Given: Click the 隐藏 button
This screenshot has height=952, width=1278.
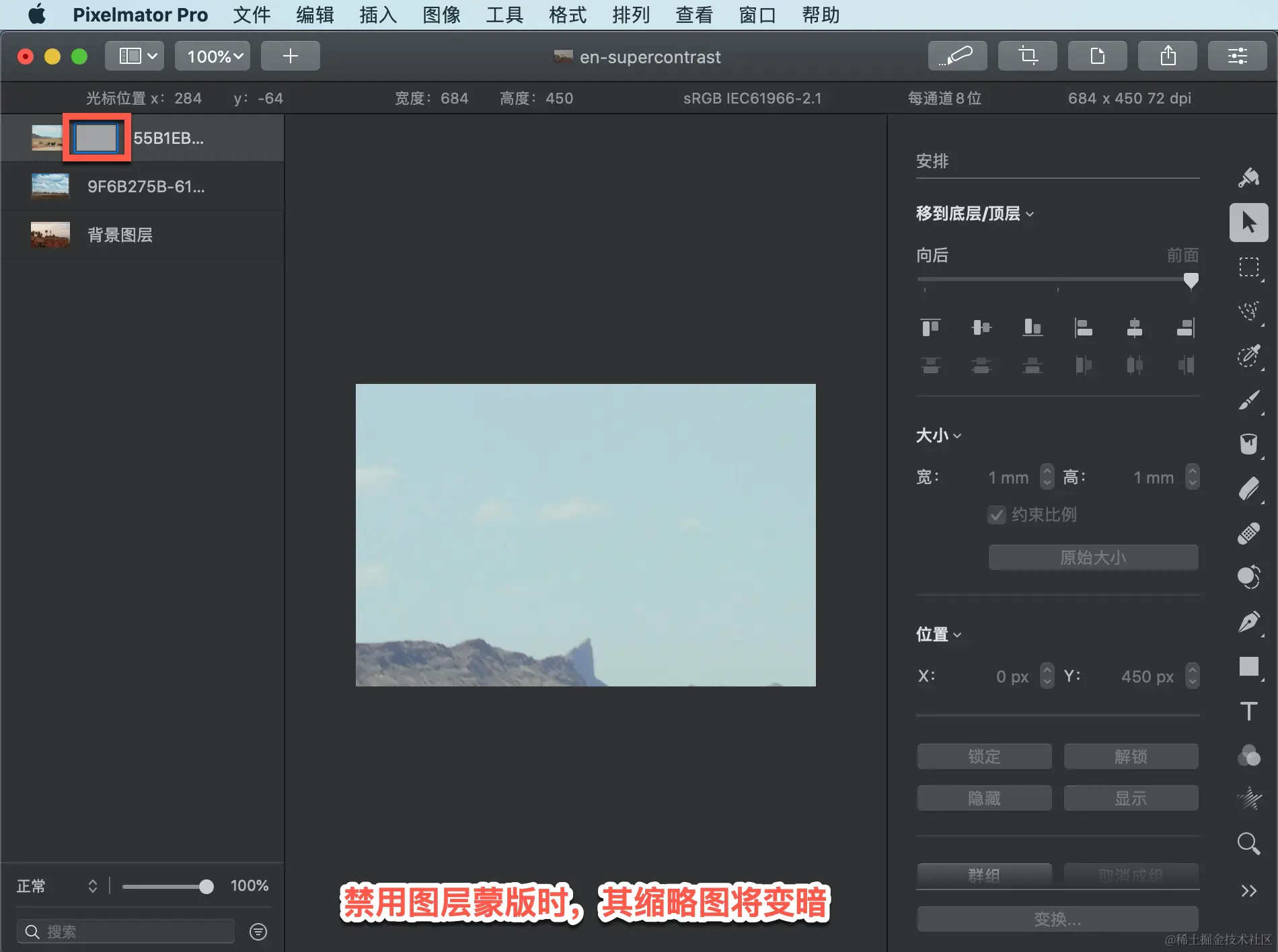Looking at the screenshot, I should click(984, 798).
